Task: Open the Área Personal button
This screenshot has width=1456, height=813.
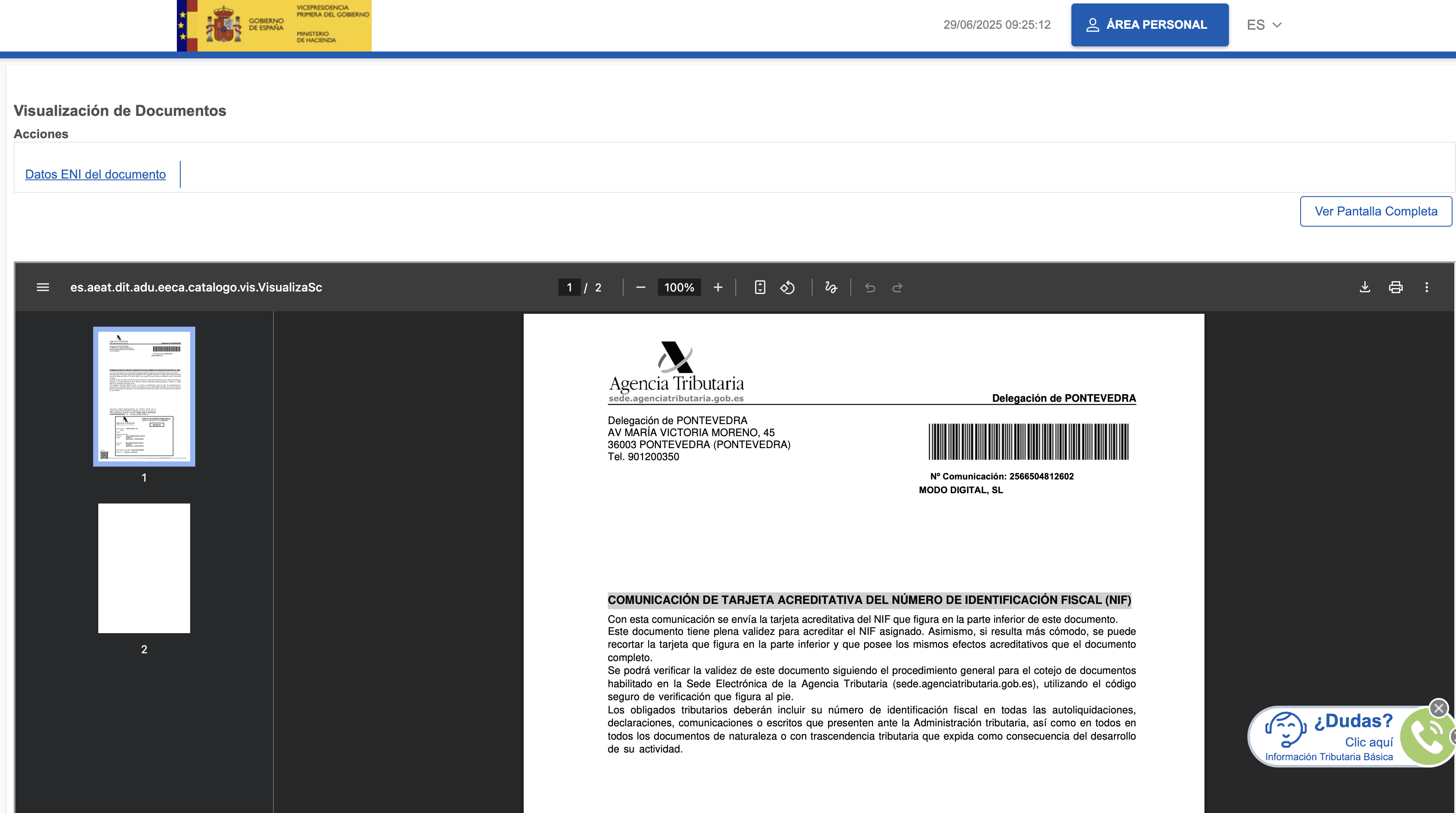Action: (1150, 25)
